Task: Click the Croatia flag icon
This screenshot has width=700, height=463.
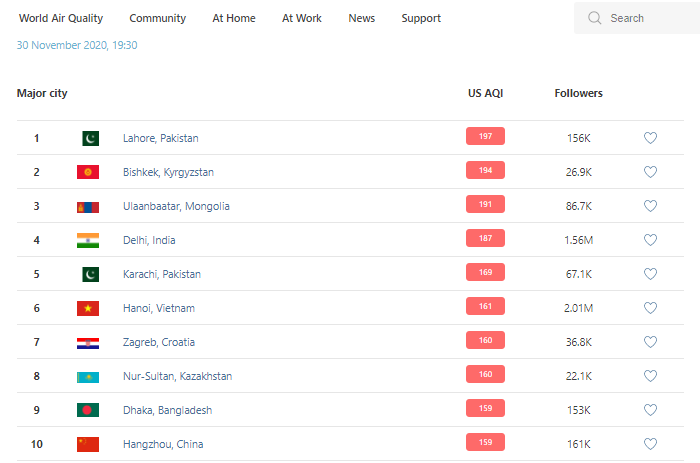Action: pyautogui.click(x=88, y=342)
